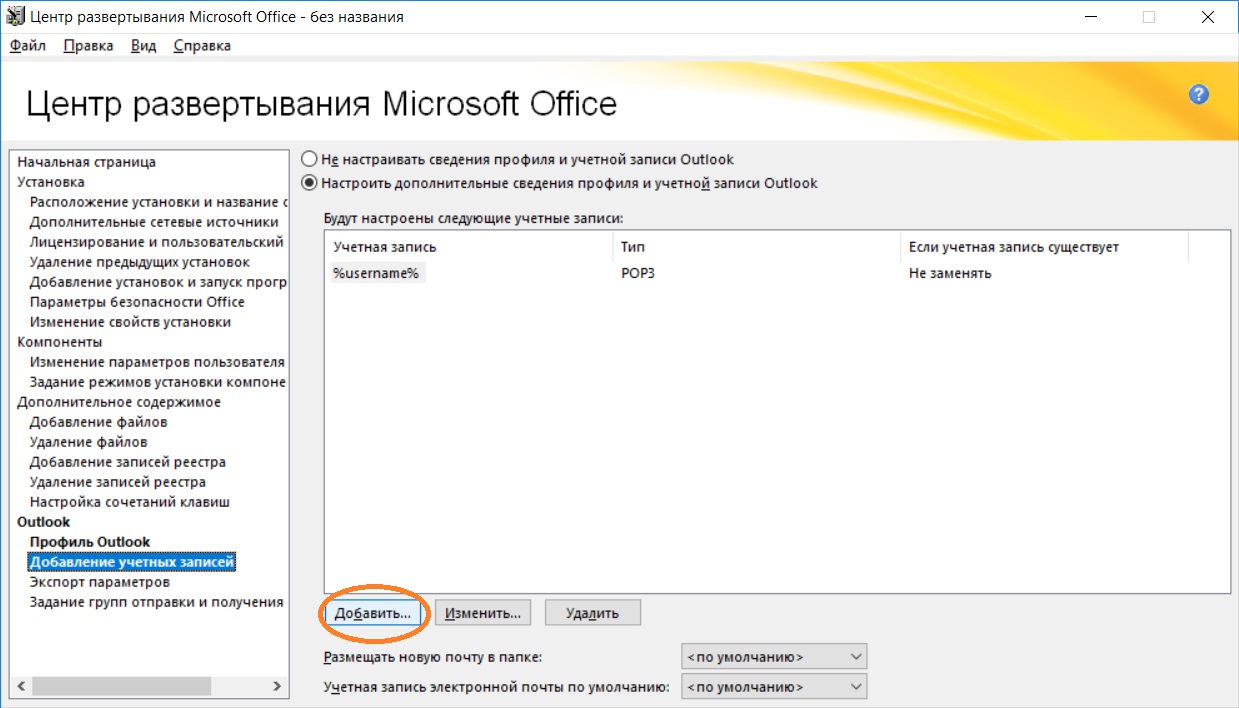Select the Outlook section in the tree

click(44, 522)
